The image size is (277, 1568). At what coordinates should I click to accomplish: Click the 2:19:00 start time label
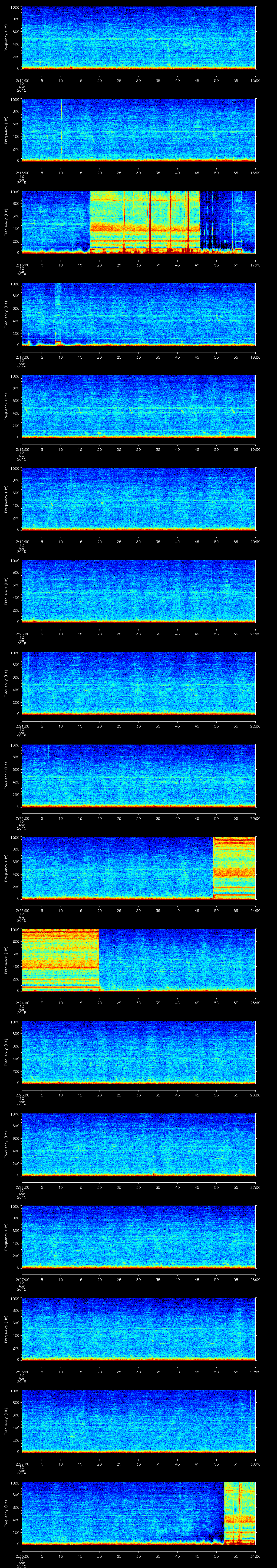coord(21,542)
